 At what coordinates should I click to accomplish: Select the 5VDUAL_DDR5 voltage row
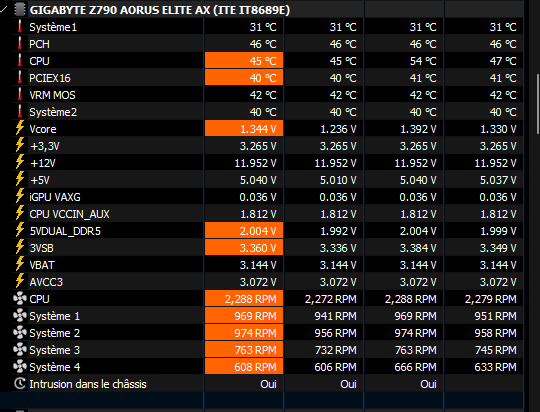coord(261,231)
